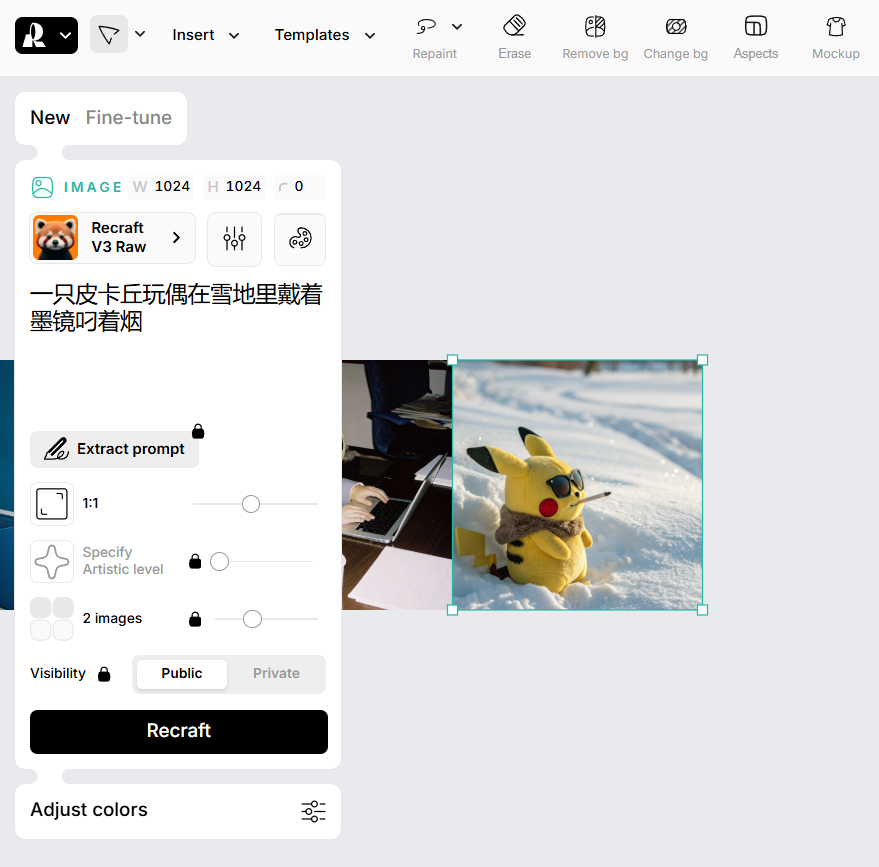
Task: Click the Extract prompt button
Action: (114, 449)
